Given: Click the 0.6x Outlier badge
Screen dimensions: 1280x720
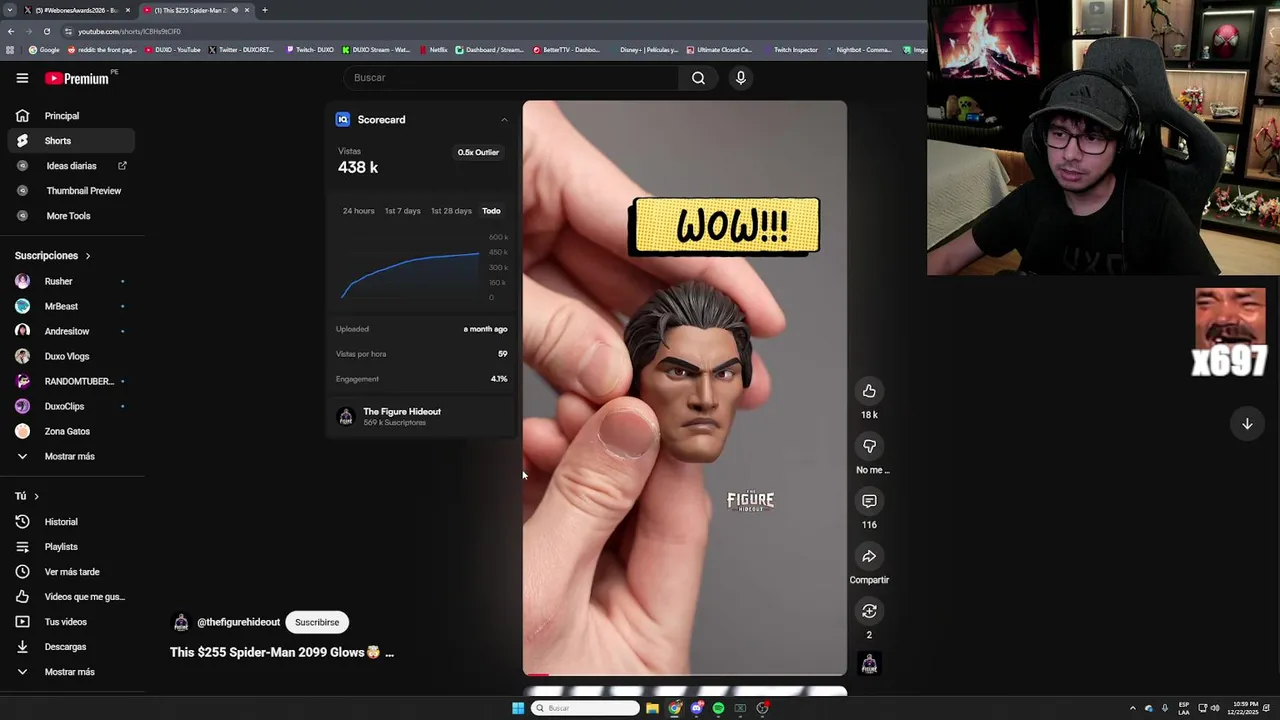Looking at the screenshot, I should click(478, 153).
